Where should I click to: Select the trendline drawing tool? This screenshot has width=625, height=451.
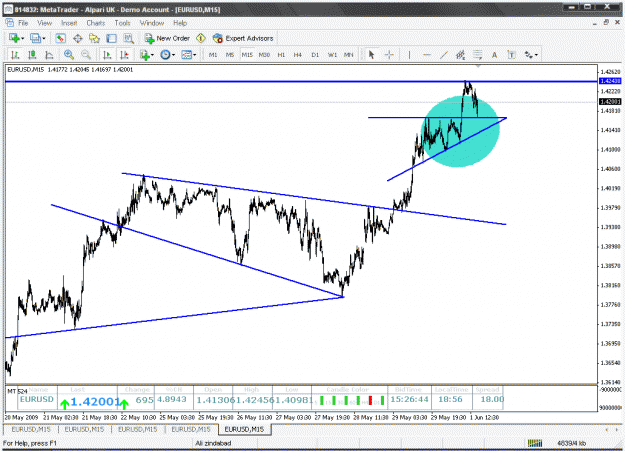[x=444, y=55]
